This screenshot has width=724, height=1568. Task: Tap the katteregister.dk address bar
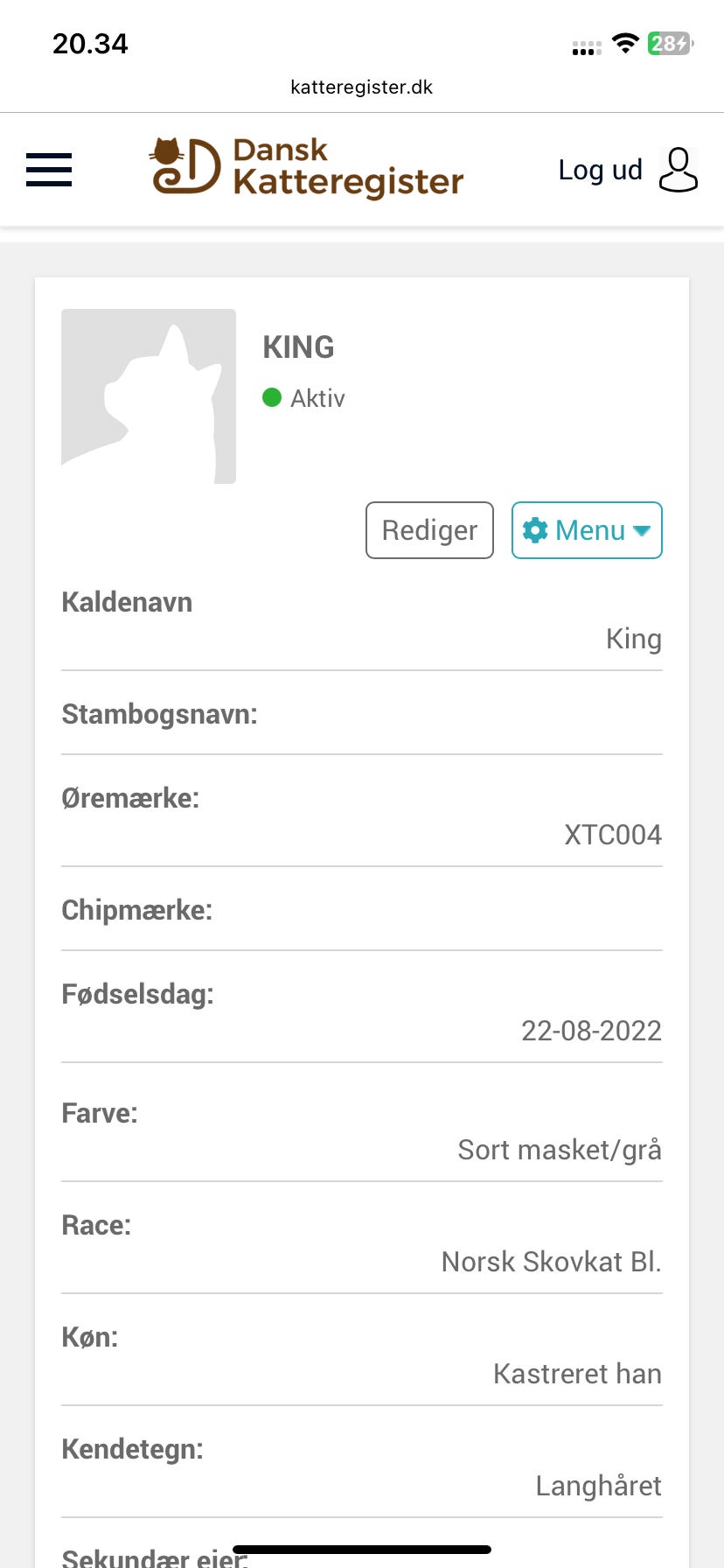361,87
